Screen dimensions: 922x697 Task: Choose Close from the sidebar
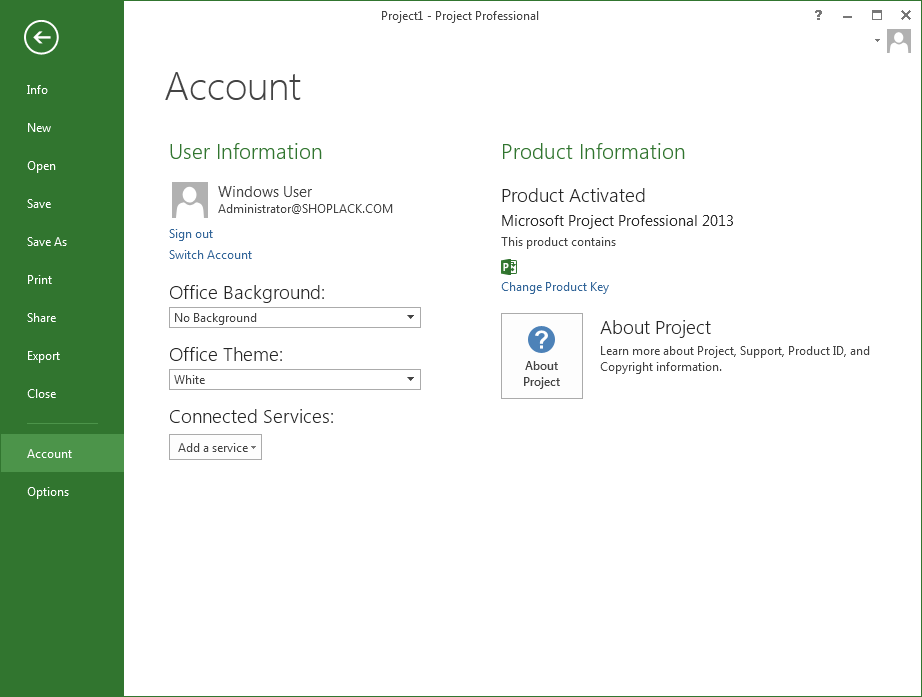(62, 394)
